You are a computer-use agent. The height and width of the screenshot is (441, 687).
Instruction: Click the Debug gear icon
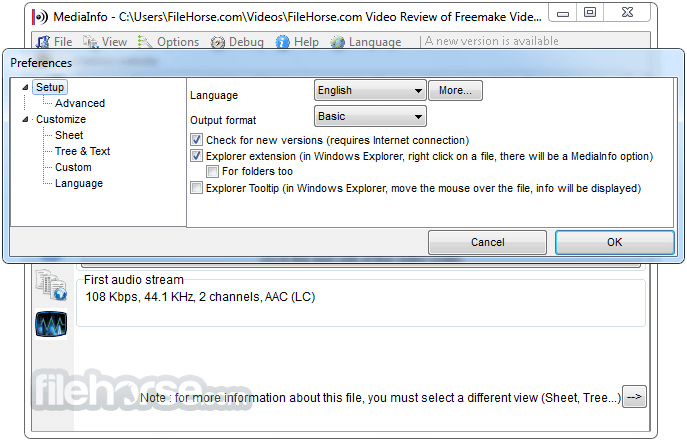(x=217, y=42)
